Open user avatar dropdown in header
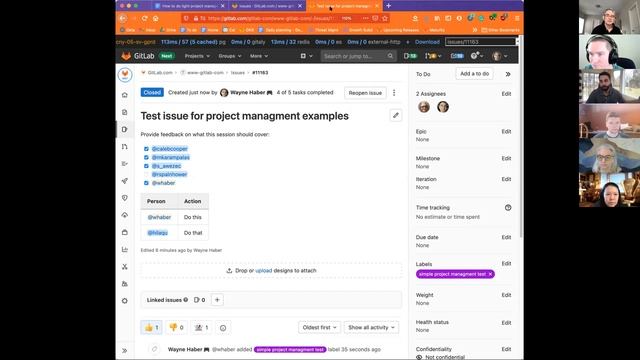Screen dimensions: 640x360 pos(500,56)
